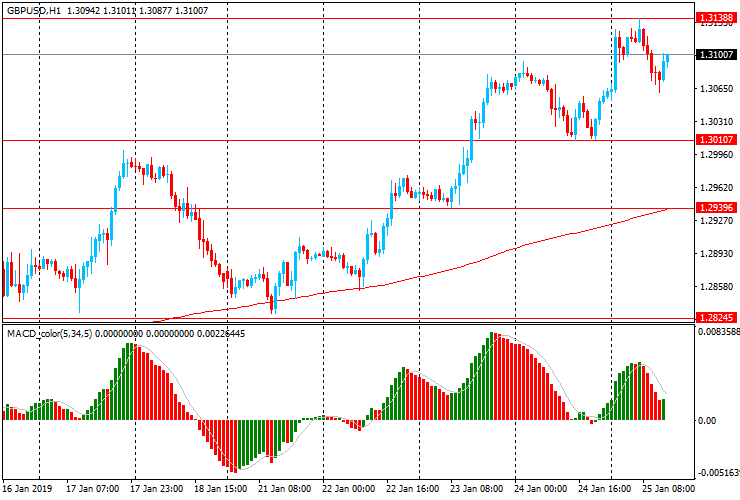Click the 24 Jan 00:00 time label
The image size is (740, 500).
pos(540,488)
